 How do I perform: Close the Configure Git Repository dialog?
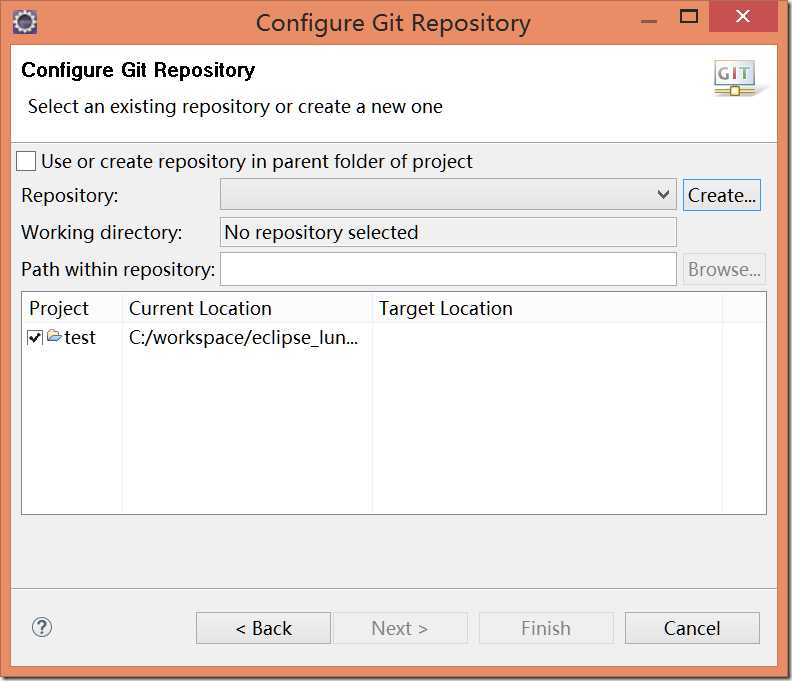coord(741,16)
